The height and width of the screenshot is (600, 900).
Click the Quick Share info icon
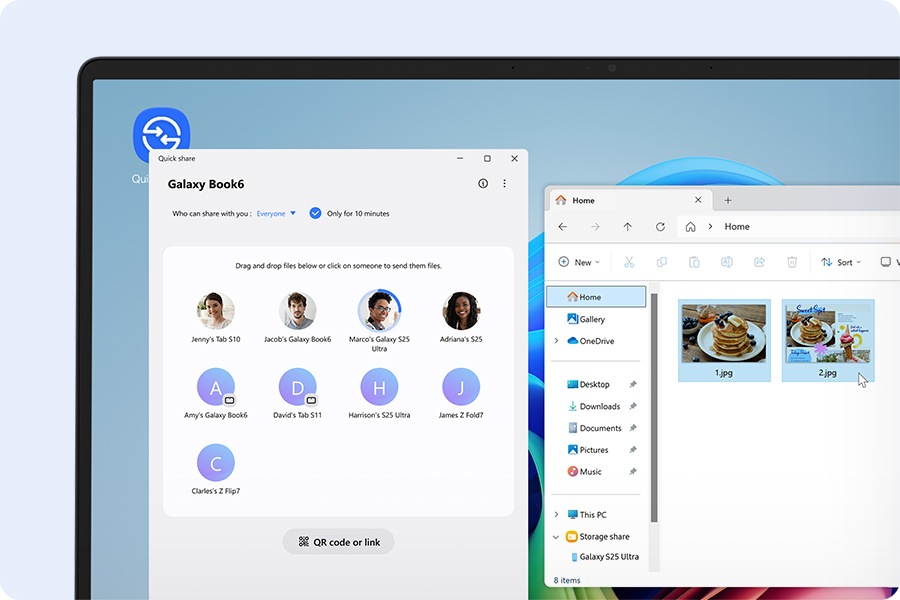coord(483,184)
